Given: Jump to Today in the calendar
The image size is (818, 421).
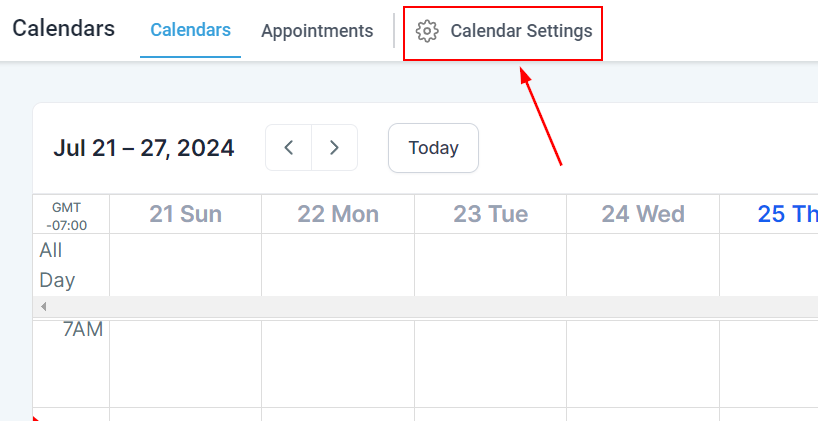Looking at the screenshot, I should 433,148.
